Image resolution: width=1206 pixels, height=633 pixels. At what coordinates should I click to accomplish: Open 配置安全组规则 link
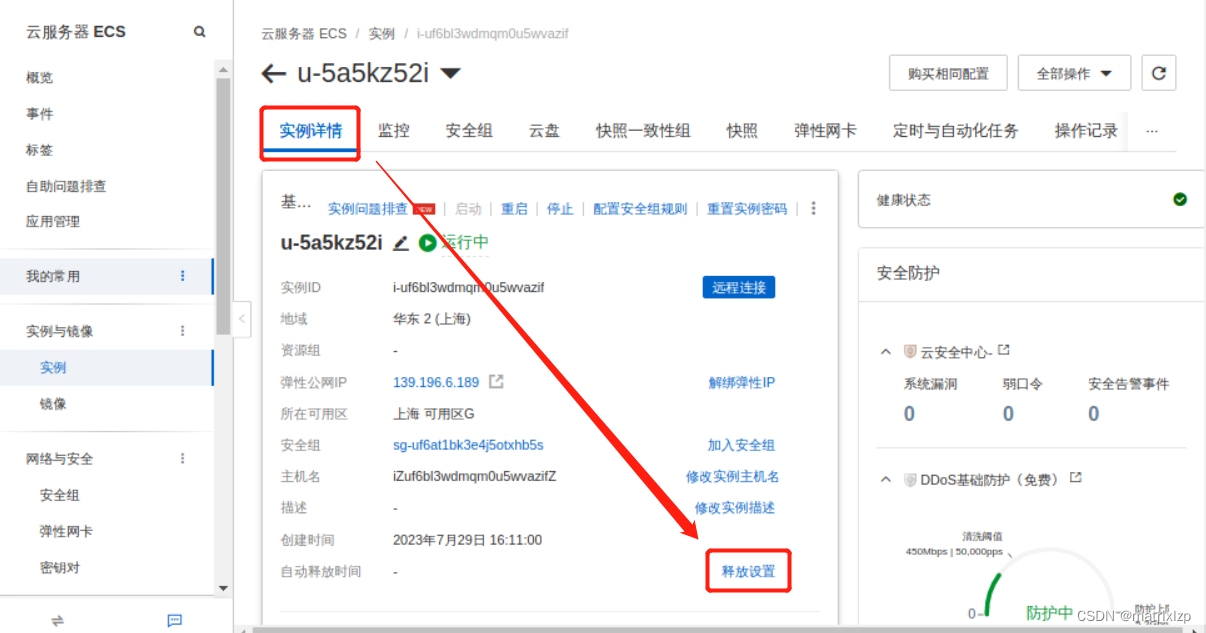[640, 209]
